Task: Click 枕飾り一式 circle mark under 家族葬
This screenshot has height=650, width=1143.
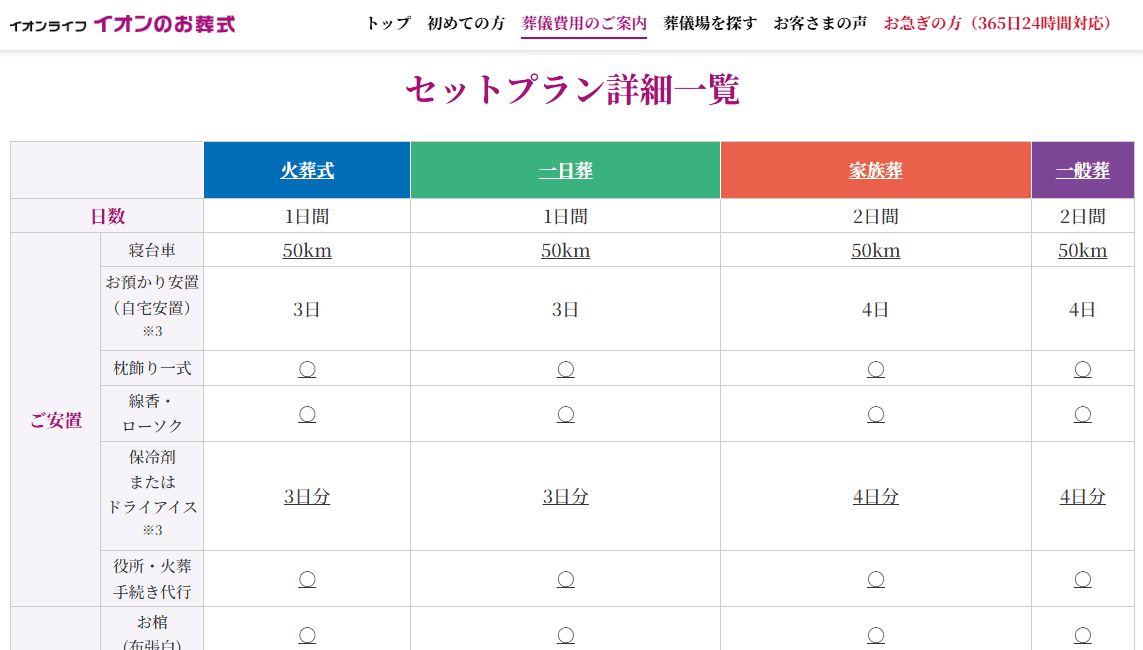Action: (x=876, y=369)
